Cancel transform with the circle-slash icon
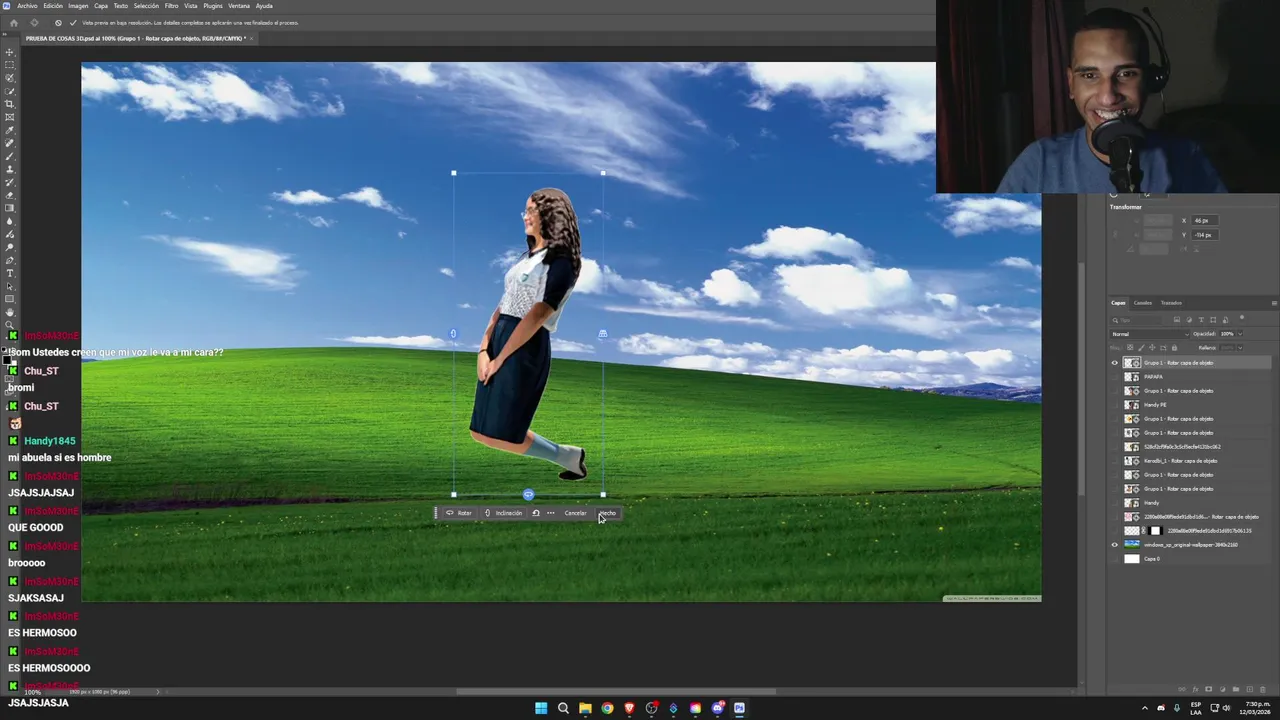 [57, 22]
